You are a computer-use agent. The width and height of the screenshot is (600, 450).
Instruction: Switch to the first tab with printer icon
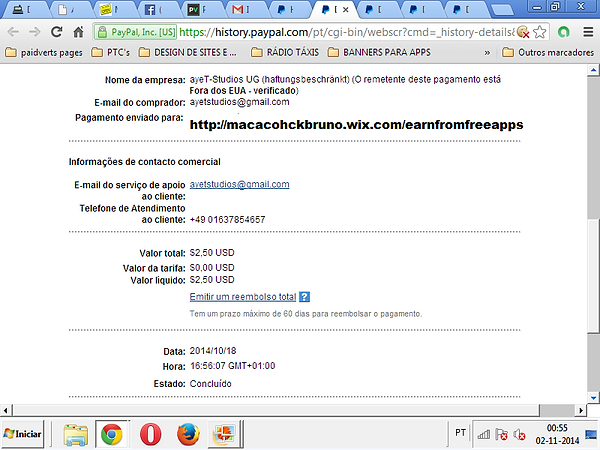coord(24,10)
